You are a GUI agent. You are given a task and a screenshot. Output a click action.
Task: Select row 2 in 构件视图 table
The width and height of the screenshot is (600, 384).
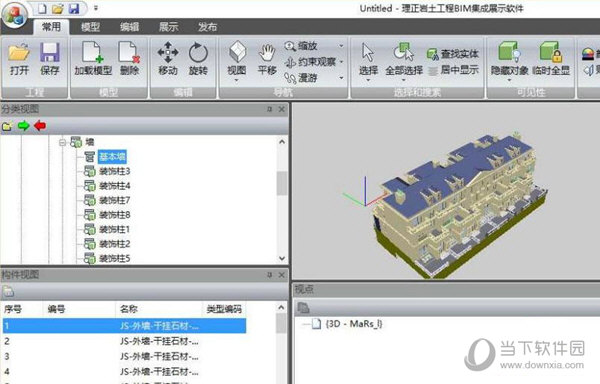coord(124,341)
